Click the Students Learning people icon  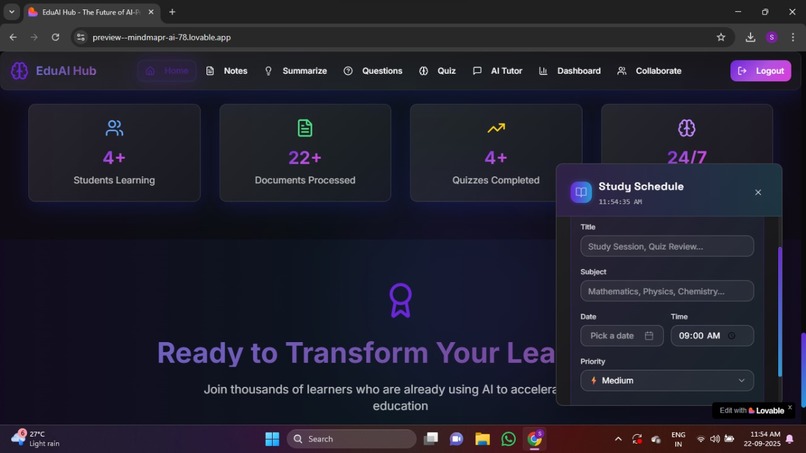[114, 128]
